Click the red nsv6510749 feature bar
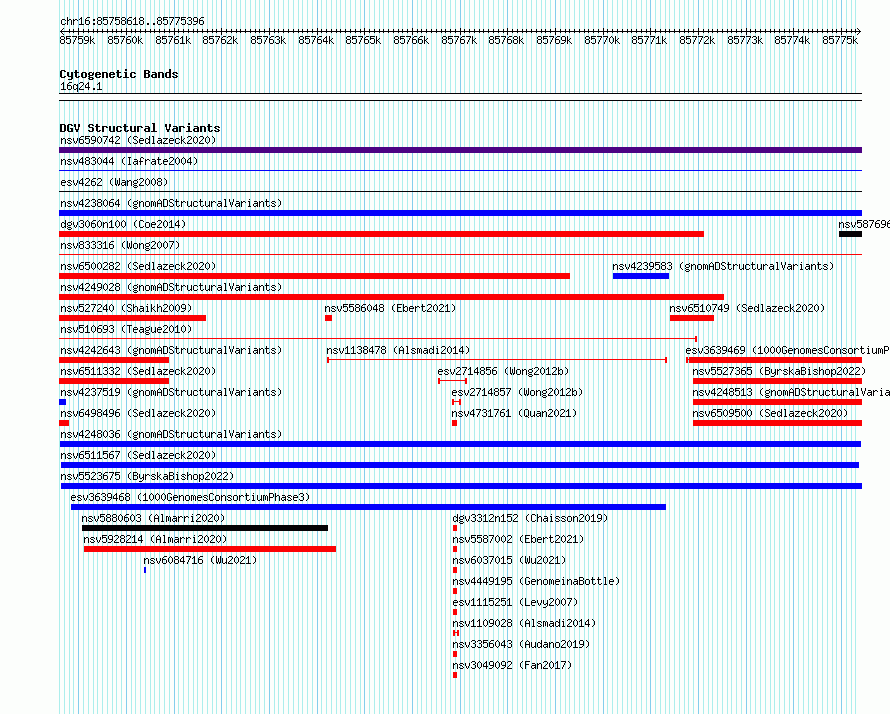 (692, 318)
